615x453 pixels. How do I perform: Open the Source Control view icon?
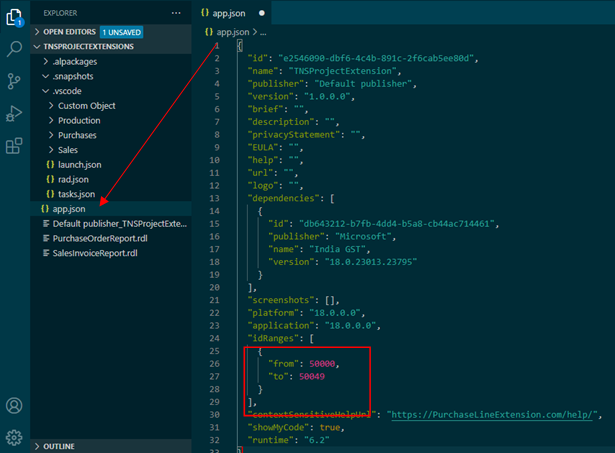[15, 81]
